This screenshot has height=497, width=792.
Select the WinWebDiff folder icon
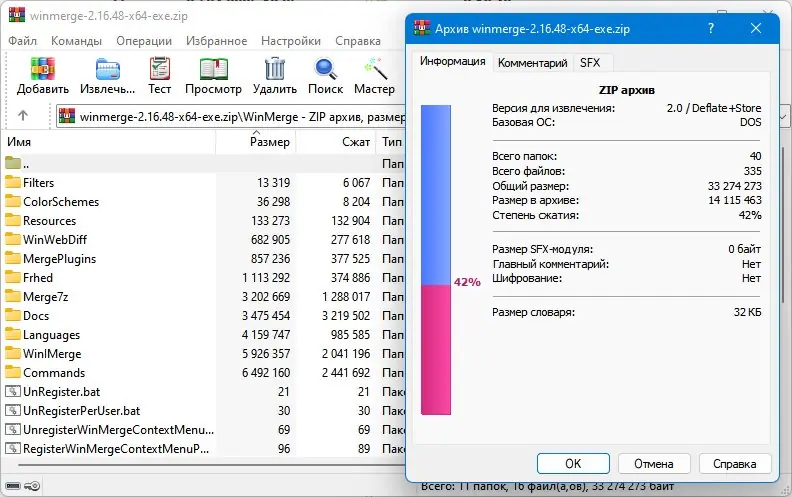[13, 239]
